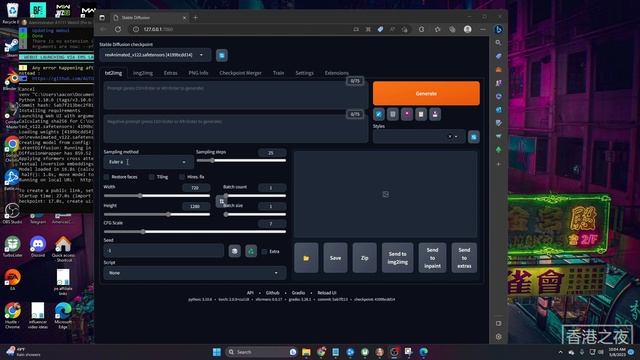Open a new browser tab
Image resolution: width=640 pixels, height=360 pixels.
[x=196, y=18]
